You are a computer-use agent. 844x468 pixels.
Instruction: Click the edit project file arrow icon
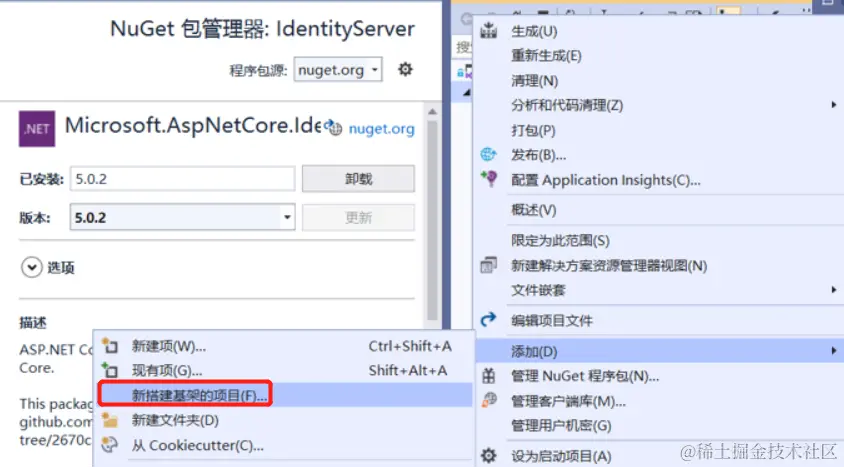[x=488, y=319]
